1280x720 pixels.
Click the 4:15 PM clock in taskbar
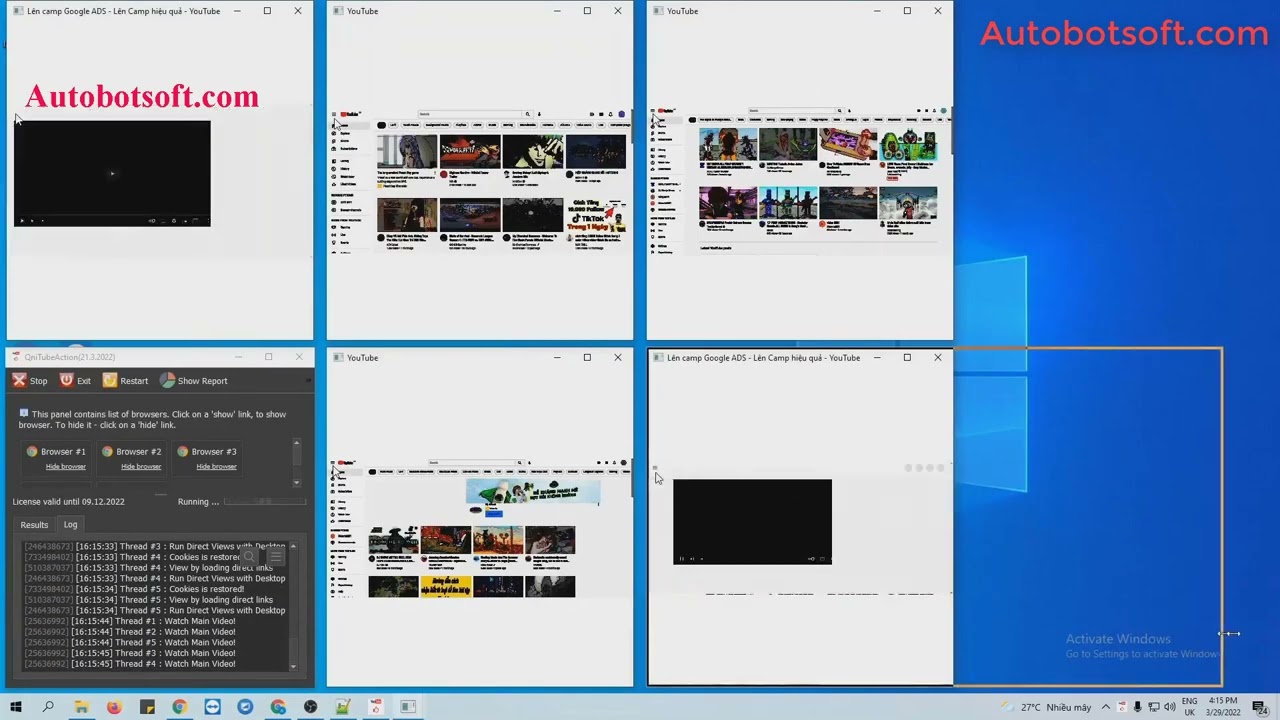1224,707
